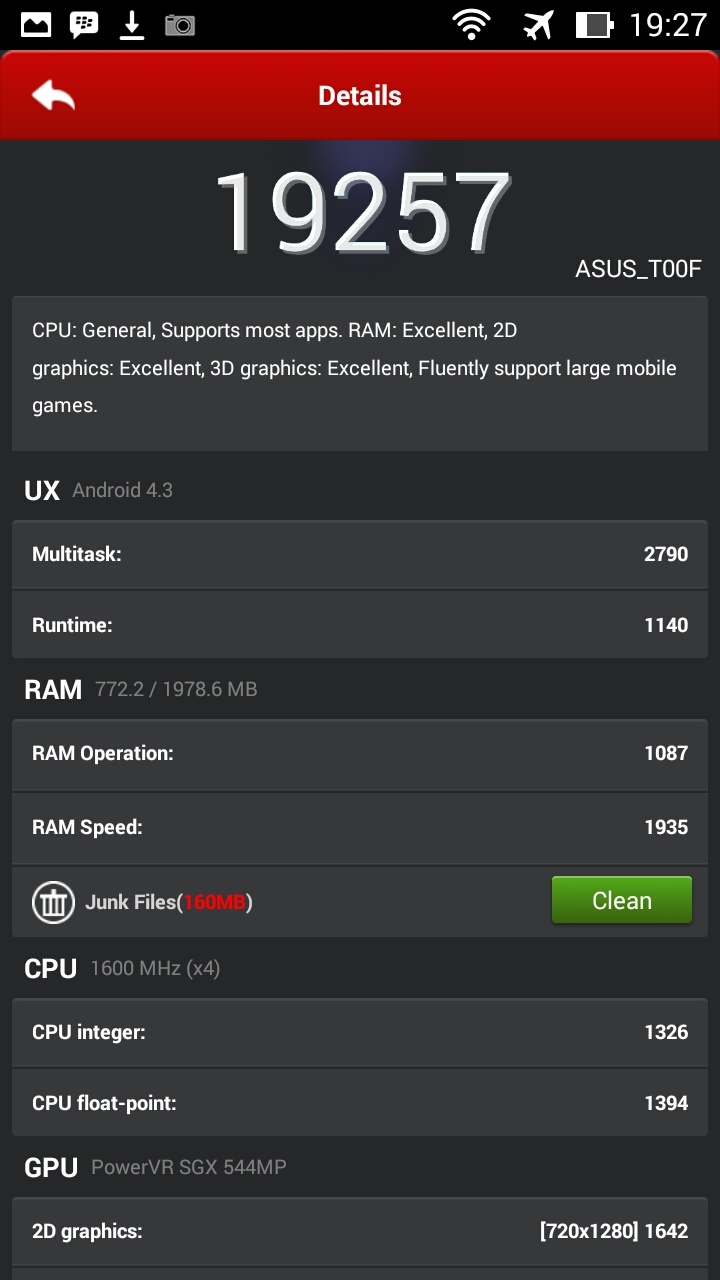The width and height of the screenshot is (720, 1280).
Task: Select the Runtime score row
Action: [360, 625]
